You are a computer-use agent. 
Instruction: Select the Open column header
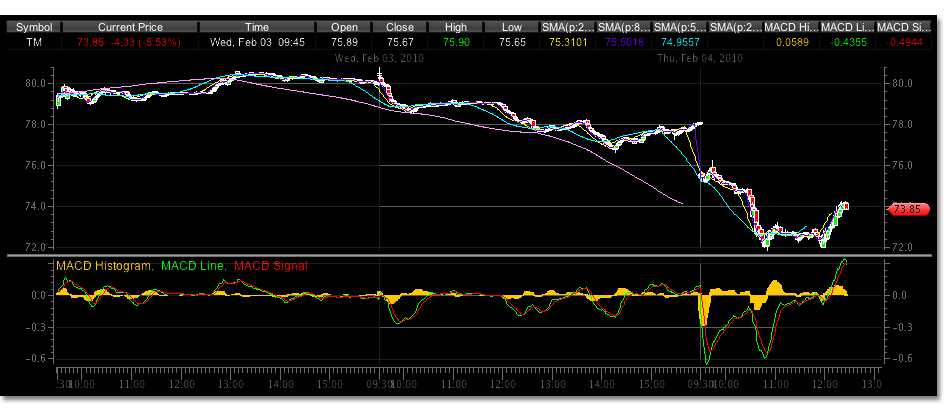[x=342, y=27]
